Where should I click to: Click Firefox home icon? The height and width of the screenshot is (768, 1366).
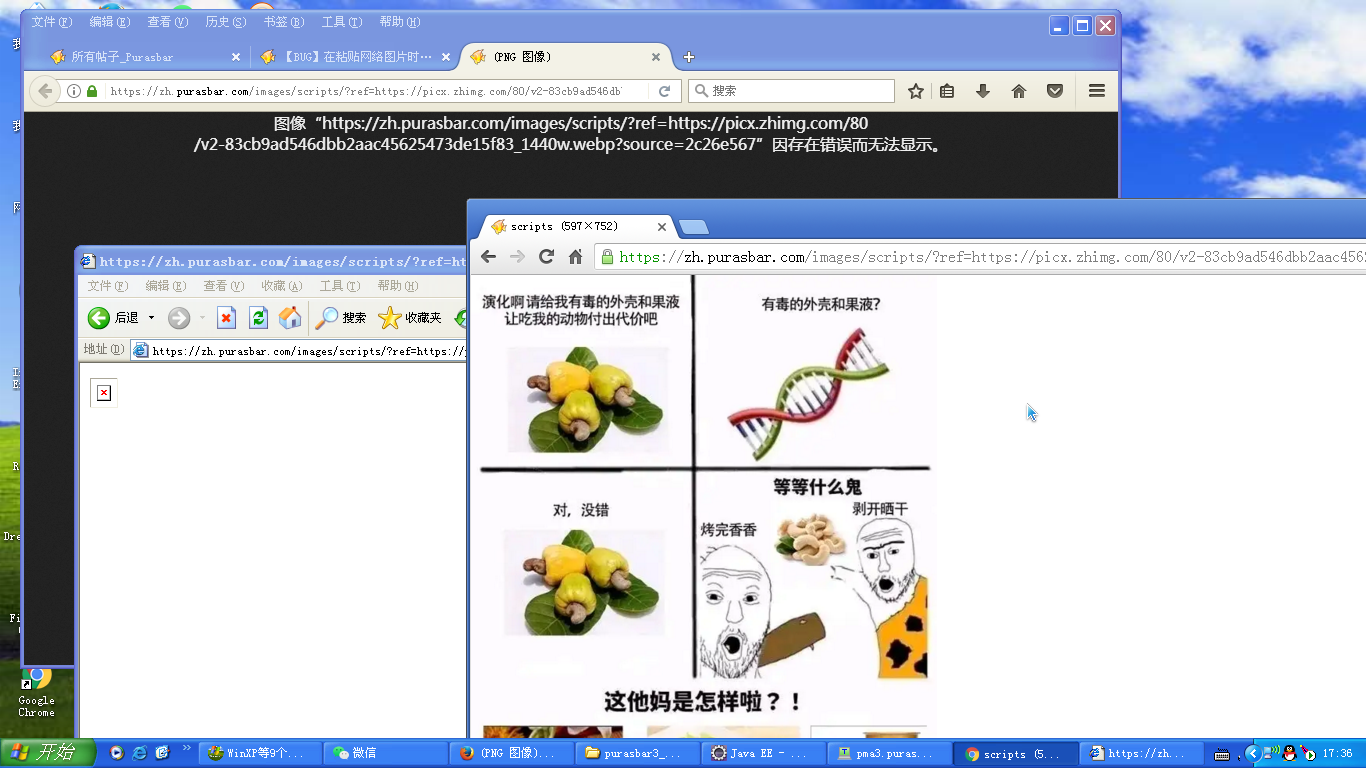pyautogui.click(x=1018, y=91)
